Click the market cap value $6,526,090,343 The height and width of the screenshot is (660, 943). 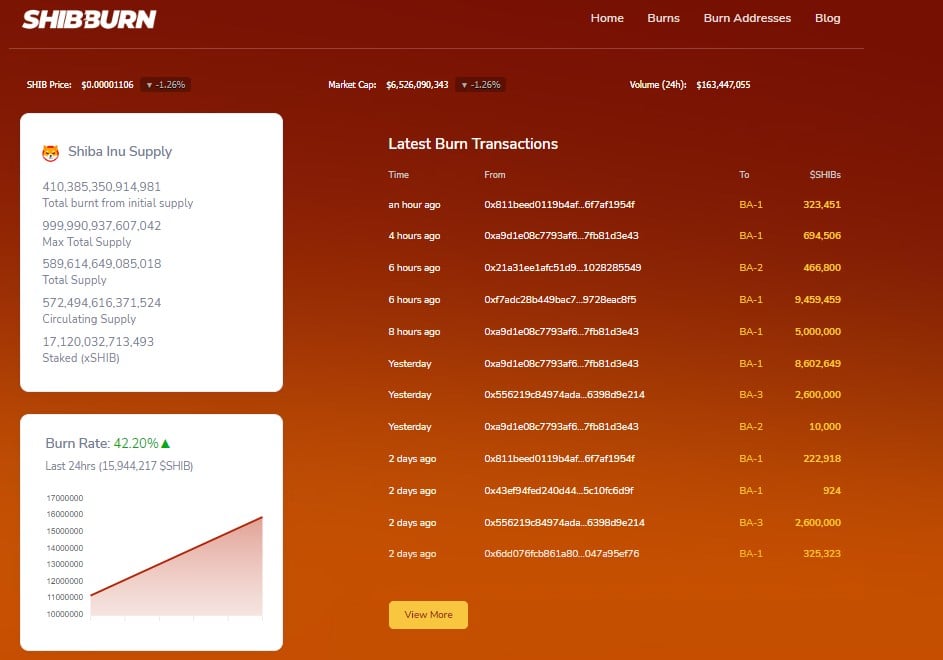coord(417,85)
